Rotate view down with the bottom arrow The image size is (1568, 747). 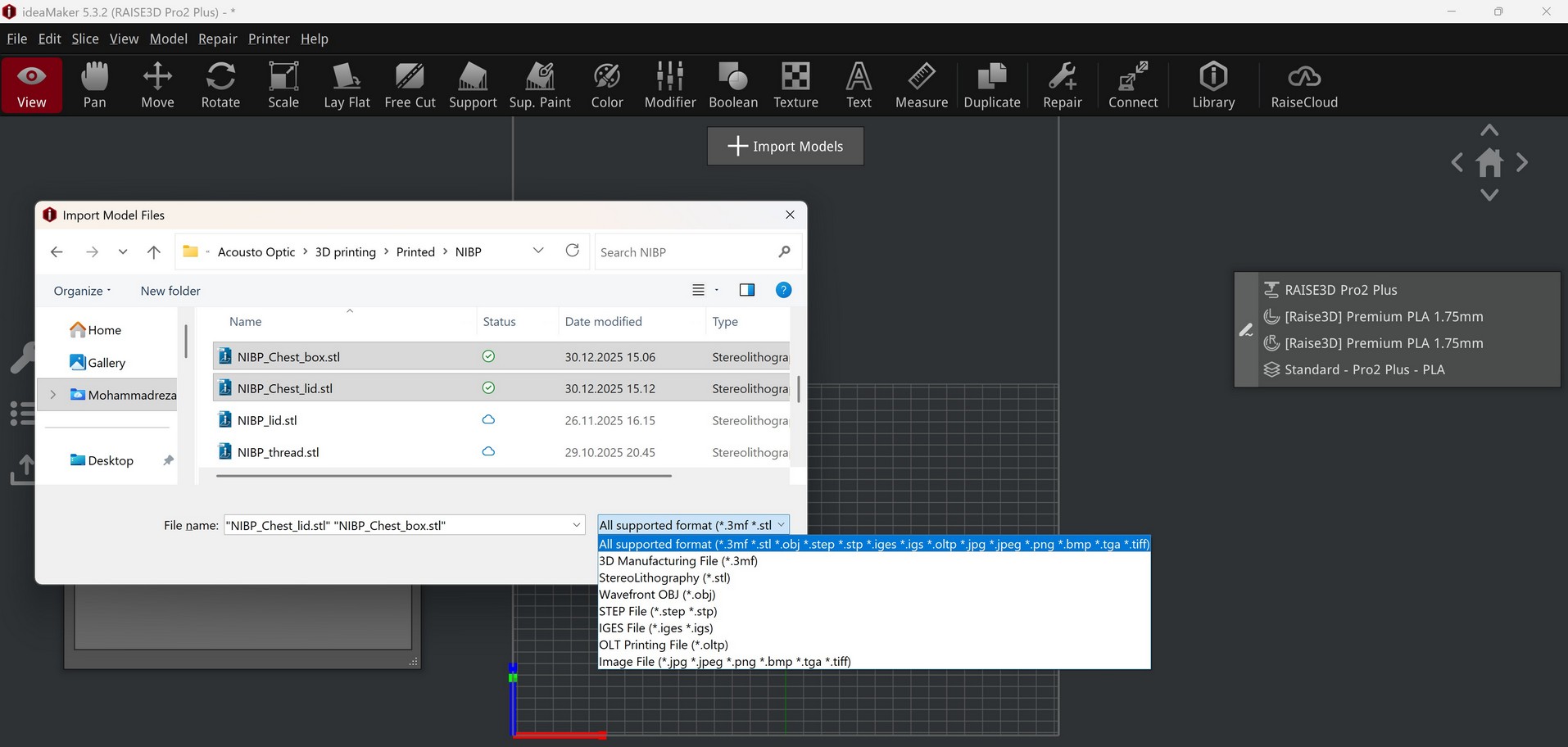click(1489, 195)
